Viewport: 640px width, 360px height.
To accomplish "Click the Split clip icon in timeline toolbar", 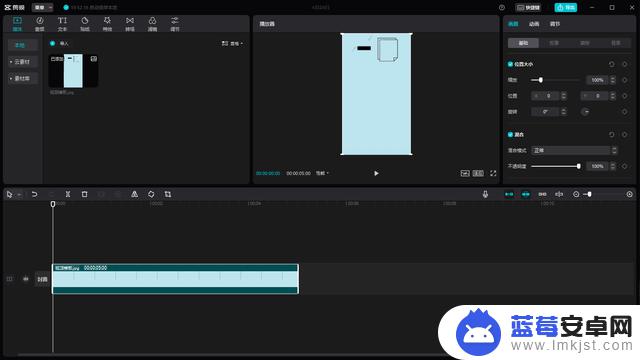I will [x=68, y=194].
